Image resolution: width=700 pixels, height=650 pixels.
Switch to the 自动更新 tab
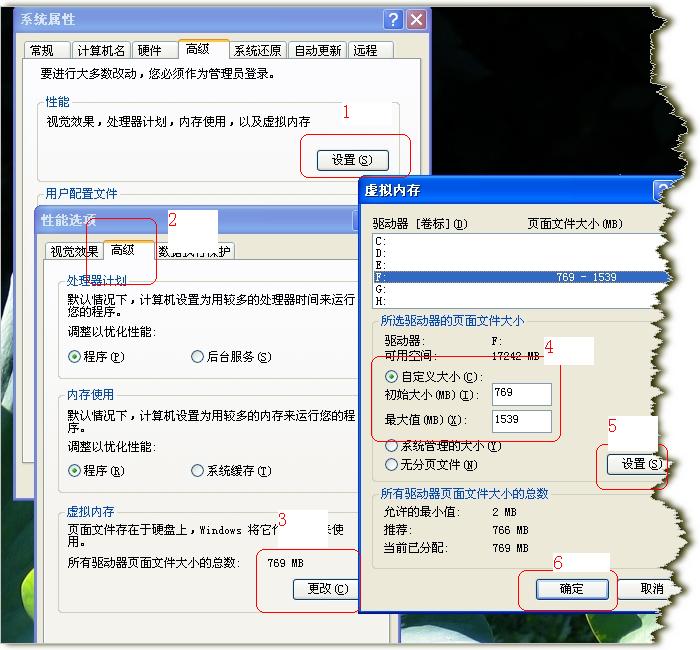pos(317,50)
